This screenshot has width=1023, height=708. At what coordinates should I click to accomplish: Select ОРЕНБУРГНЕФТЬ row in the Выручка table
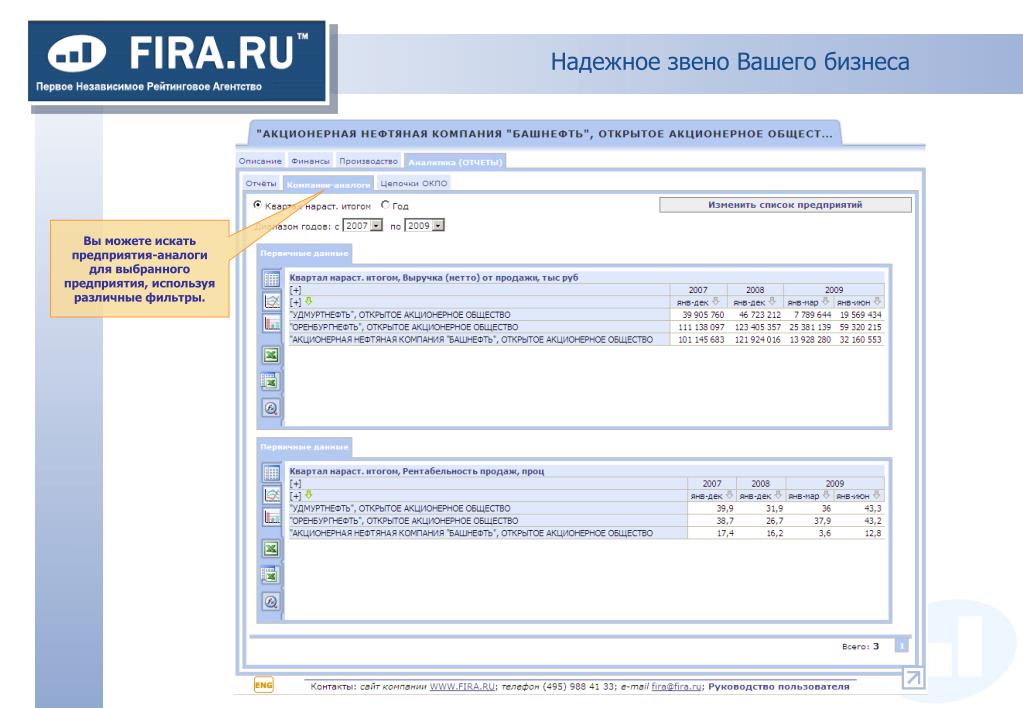(x=586, y=327)
